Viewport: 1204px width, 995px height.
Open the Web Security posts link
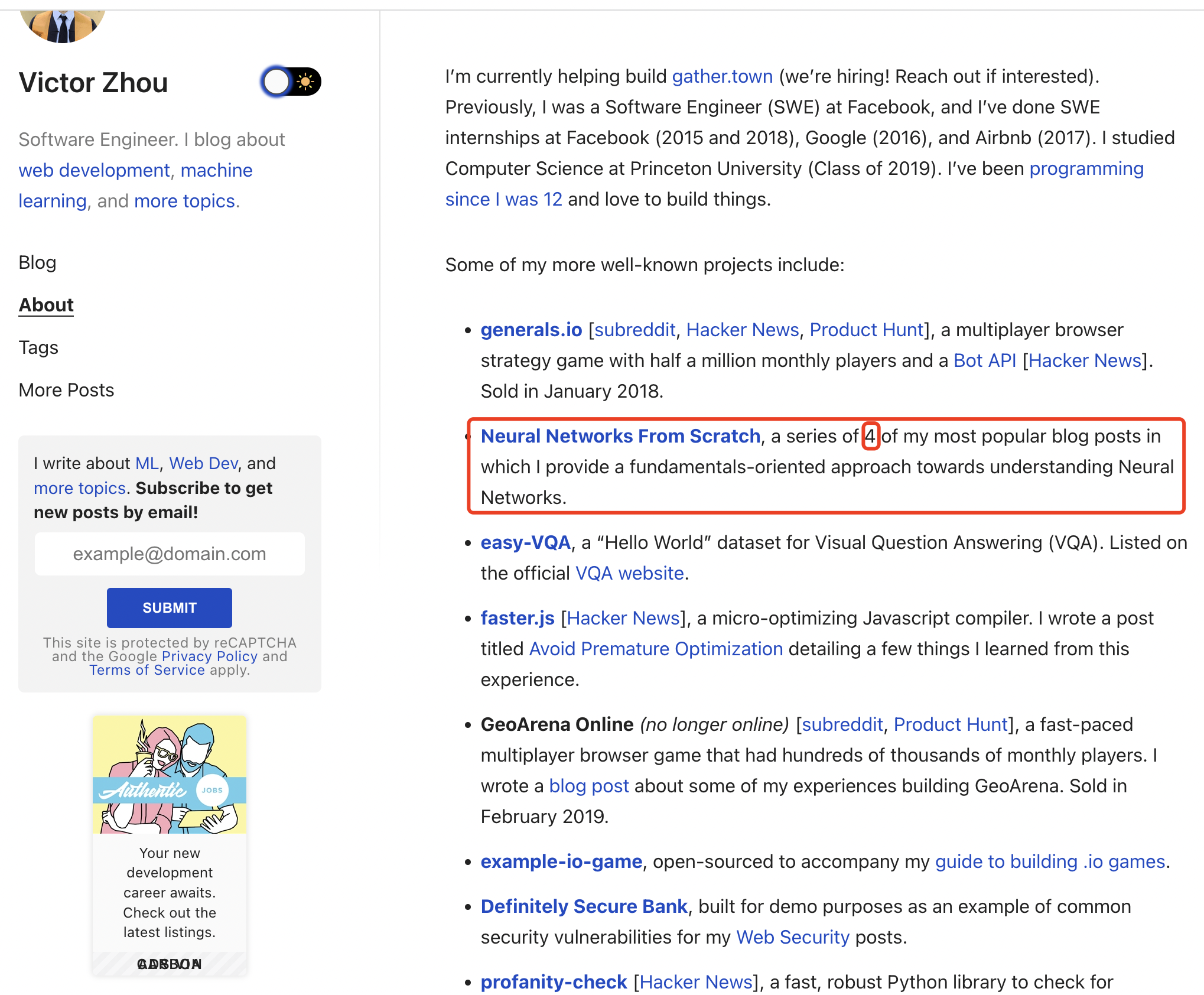793,937
